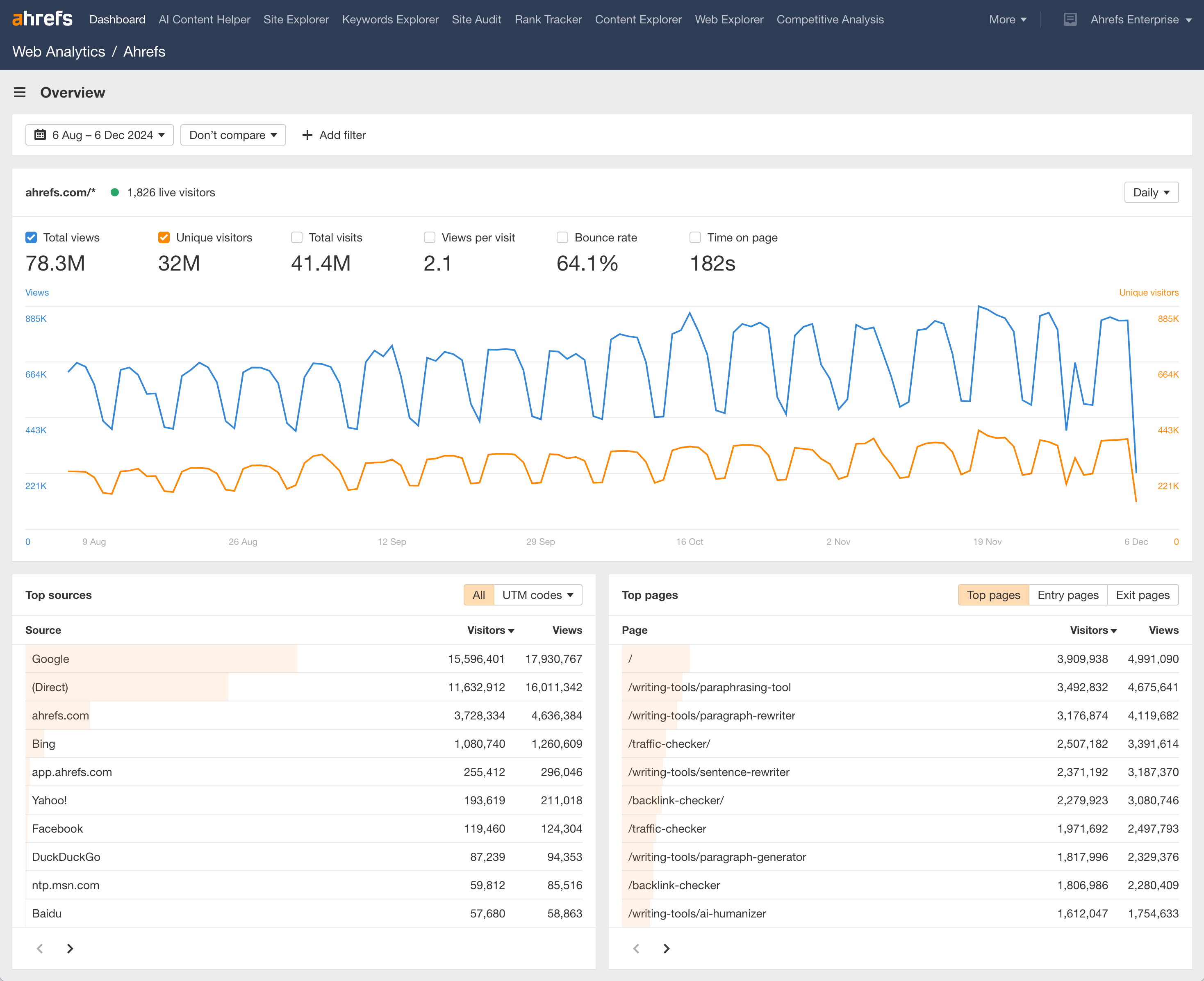Open Keywords Explorer in navigation
Screen dimensions: 1204x981
click(x=390, y=19)
